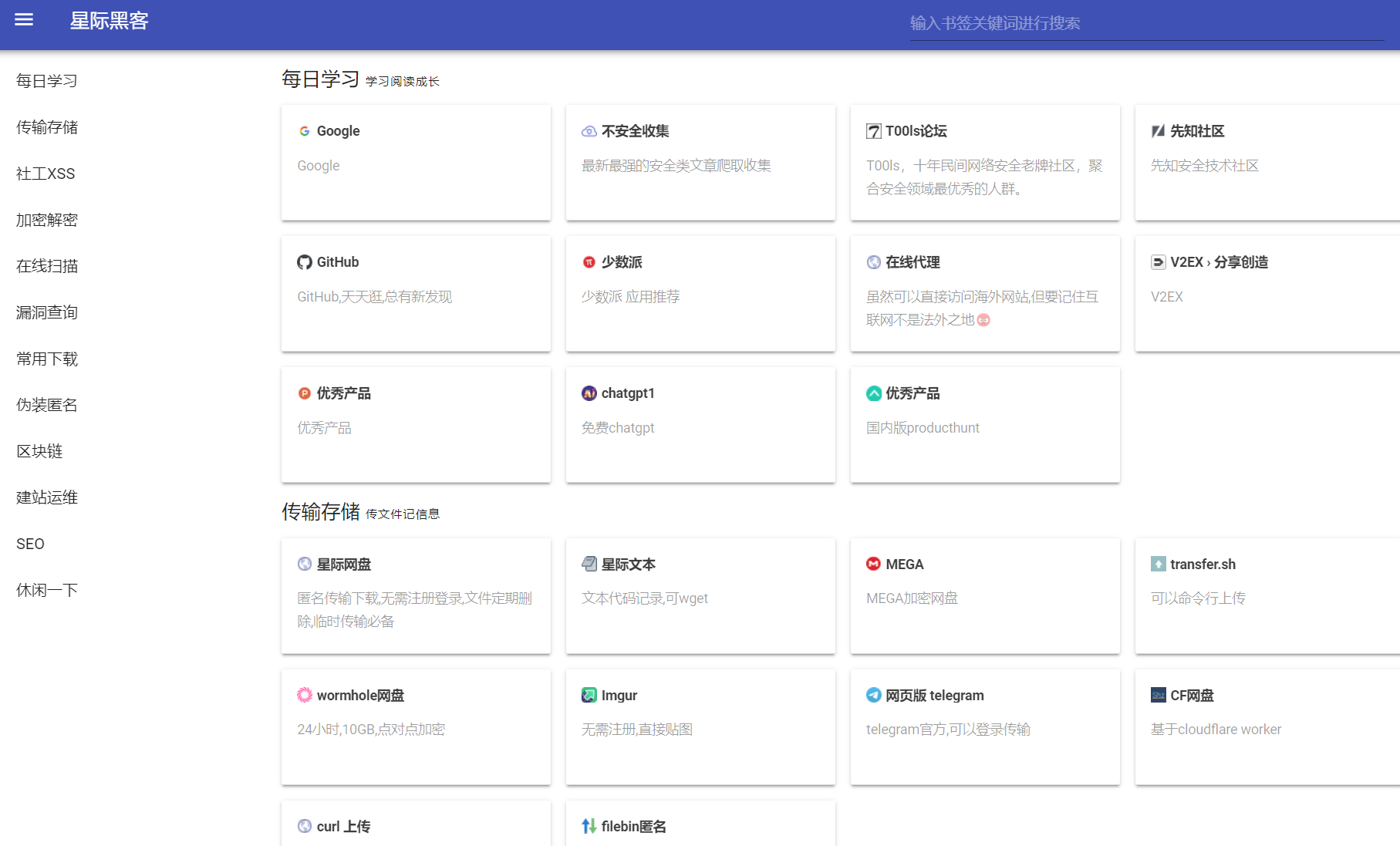Focus the bookmark keyword search field

point(1147,23)
